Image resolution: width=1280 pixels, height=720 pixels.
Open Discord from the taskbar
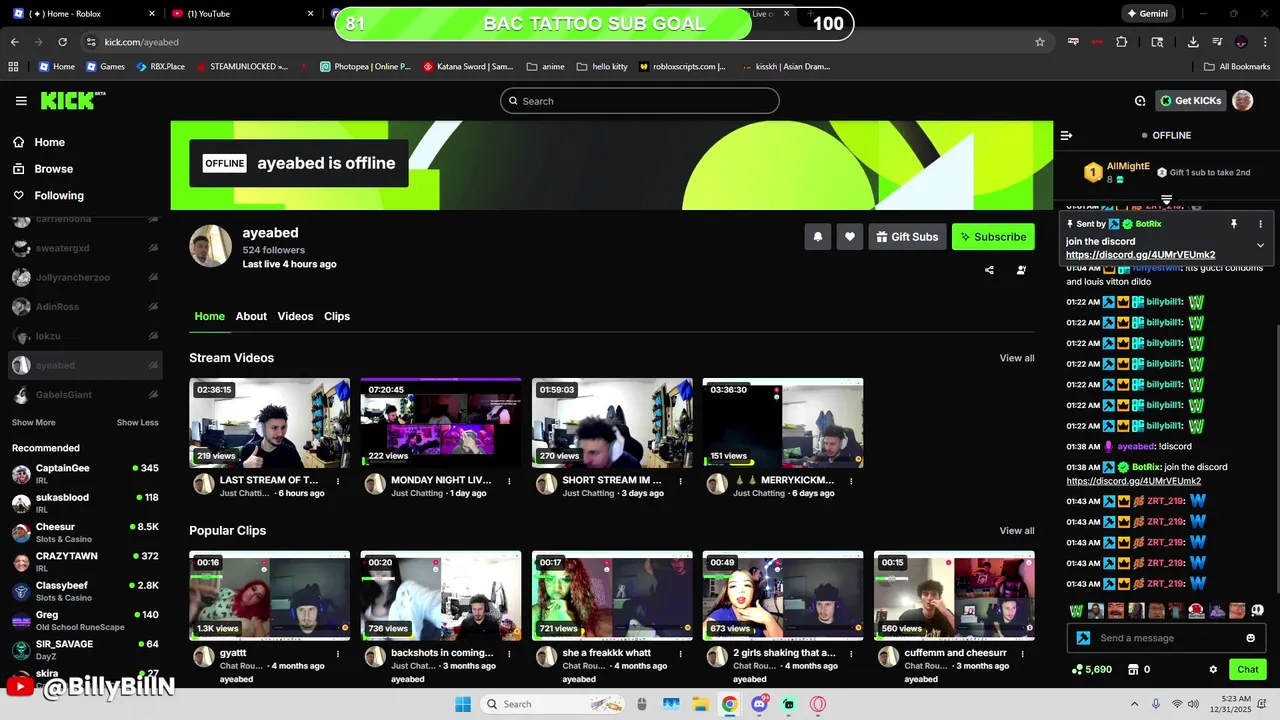point(759,704)
